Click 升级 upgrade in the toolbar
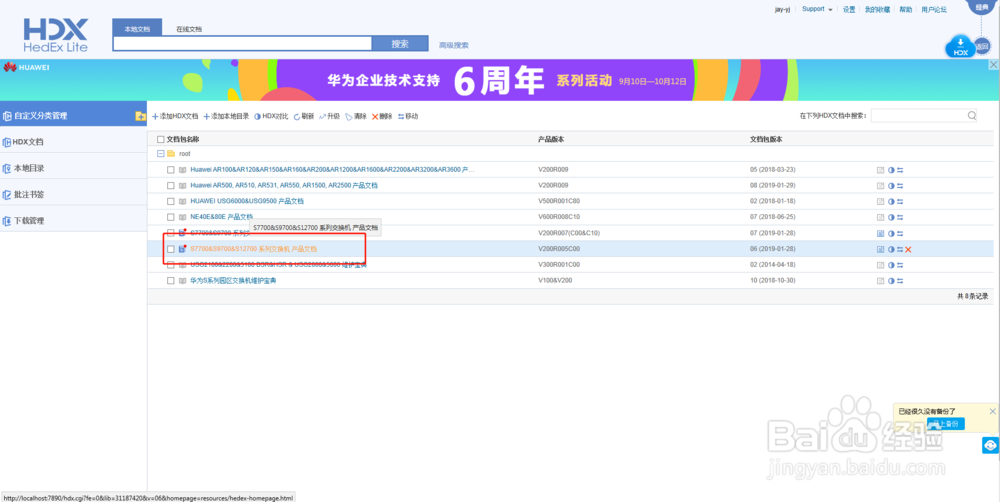 pos(330,117)
